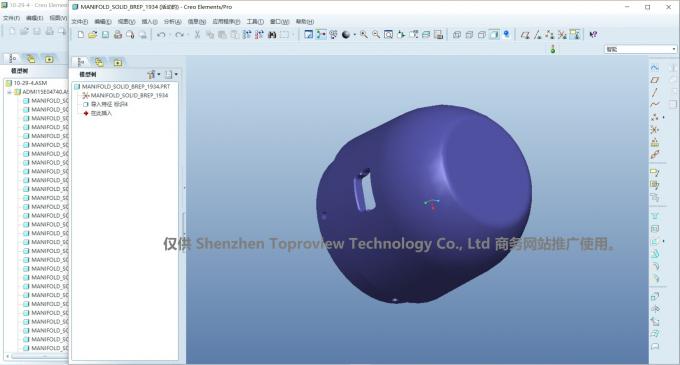Toggle the spin center display
Image resolution: width=680 pixels, height=365 pixels.
tap(321, 35)
